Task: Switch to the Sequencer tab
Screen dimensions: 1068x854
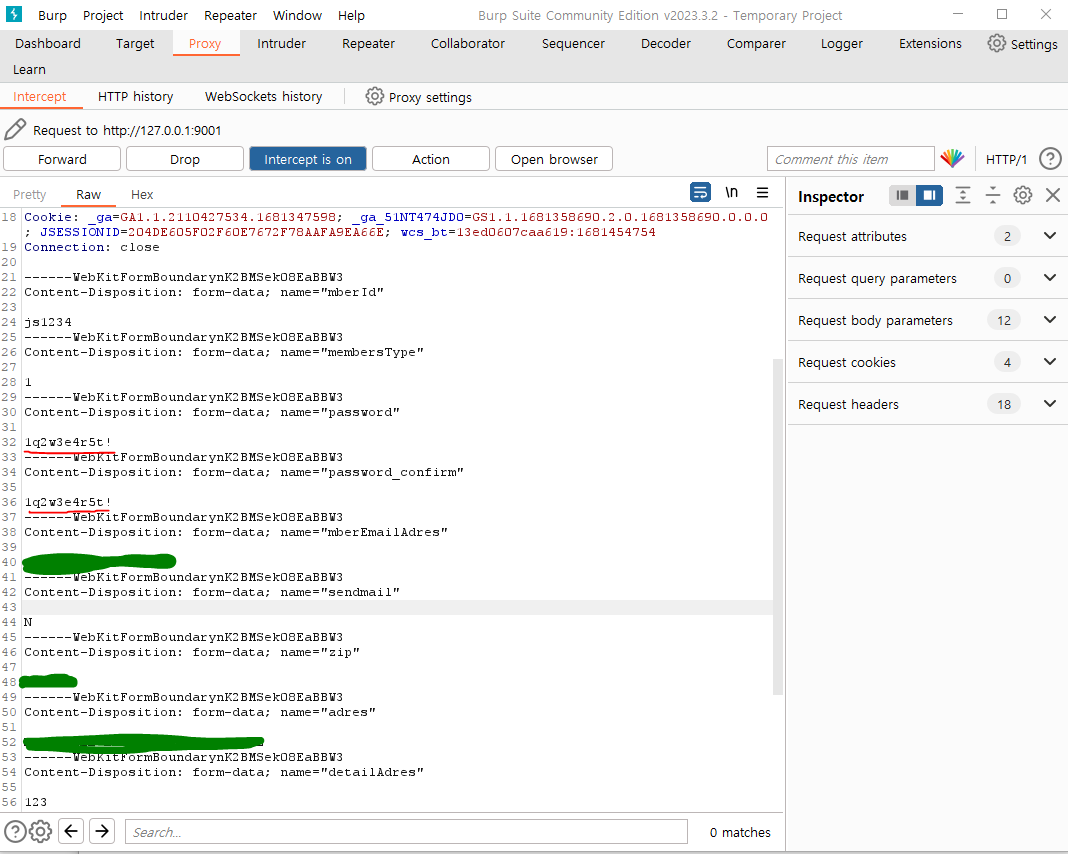Action: click(x=574, y=44)
